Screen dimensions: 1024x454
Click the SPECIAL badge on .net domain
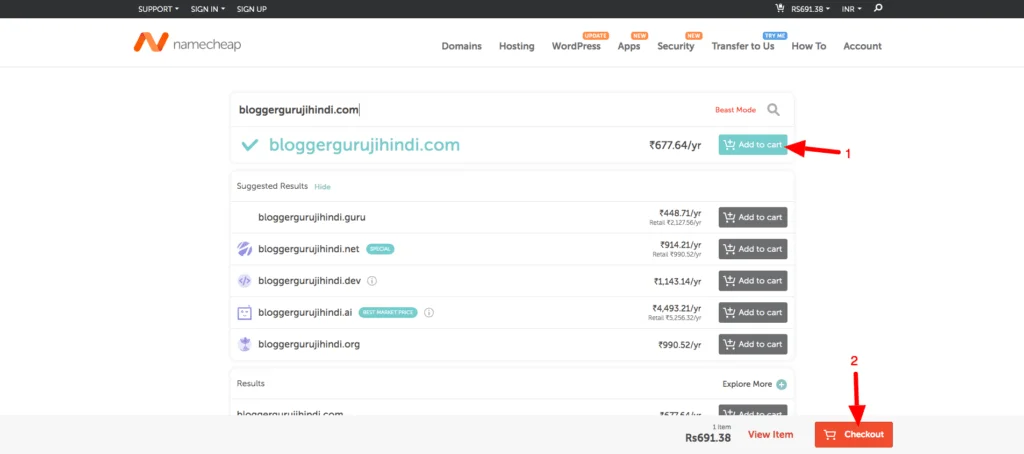point(380,249)
